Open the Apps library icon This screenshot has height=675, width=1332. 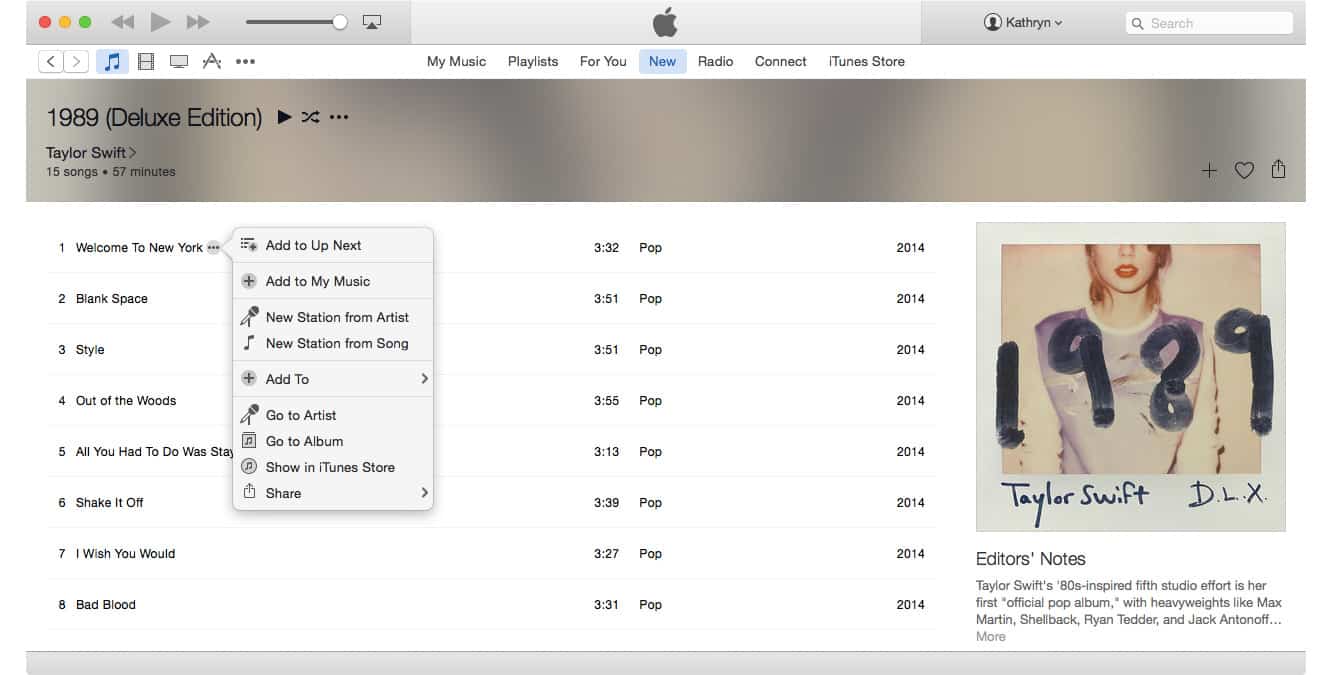(212, 62)
